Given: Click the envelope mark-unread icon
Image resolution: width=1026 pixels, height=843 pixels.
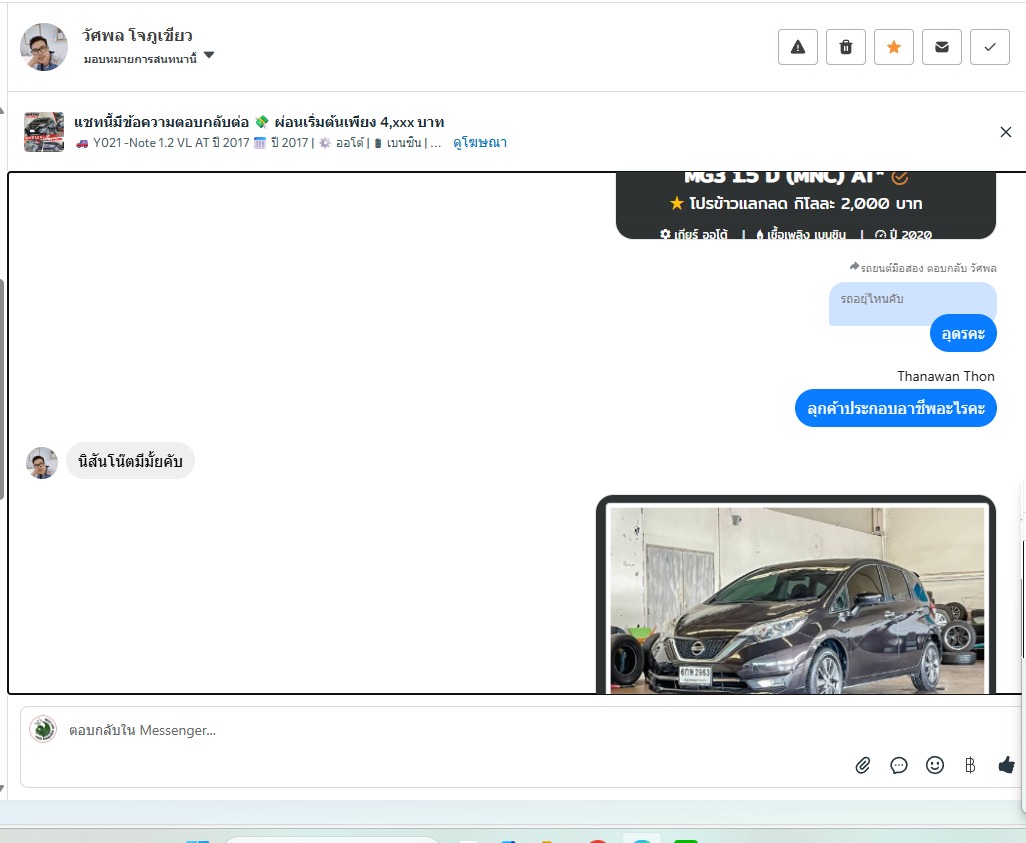Looking at the screenshot, I should 942,47.
